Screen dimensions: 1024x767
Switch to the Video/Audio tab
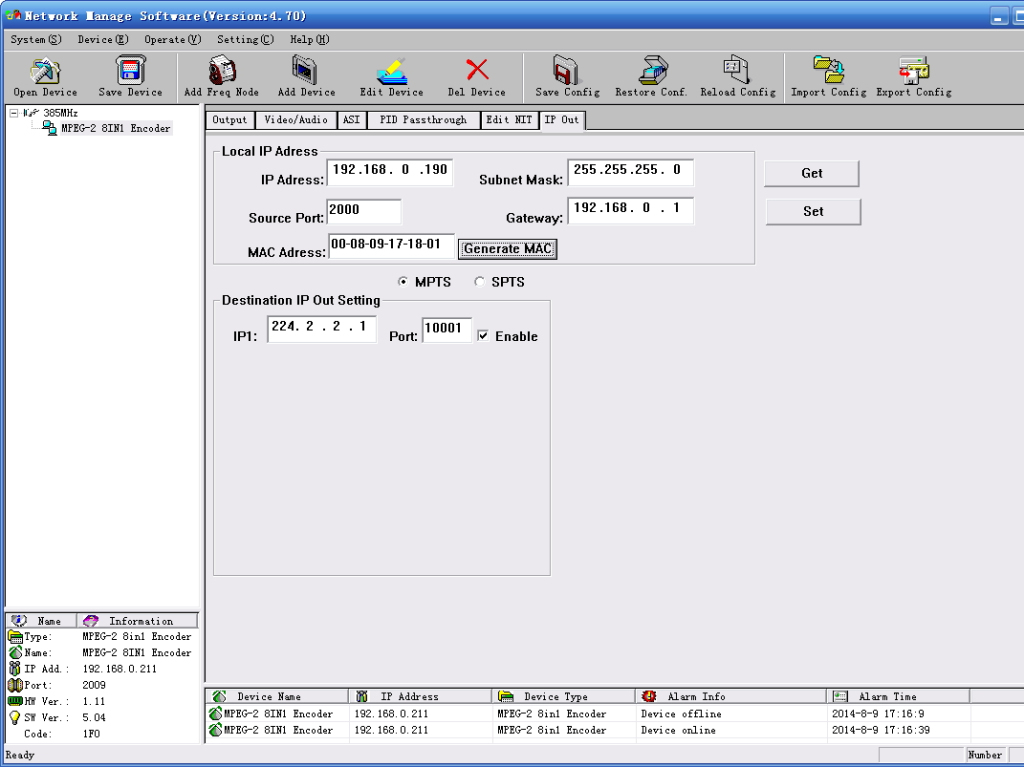296,120
